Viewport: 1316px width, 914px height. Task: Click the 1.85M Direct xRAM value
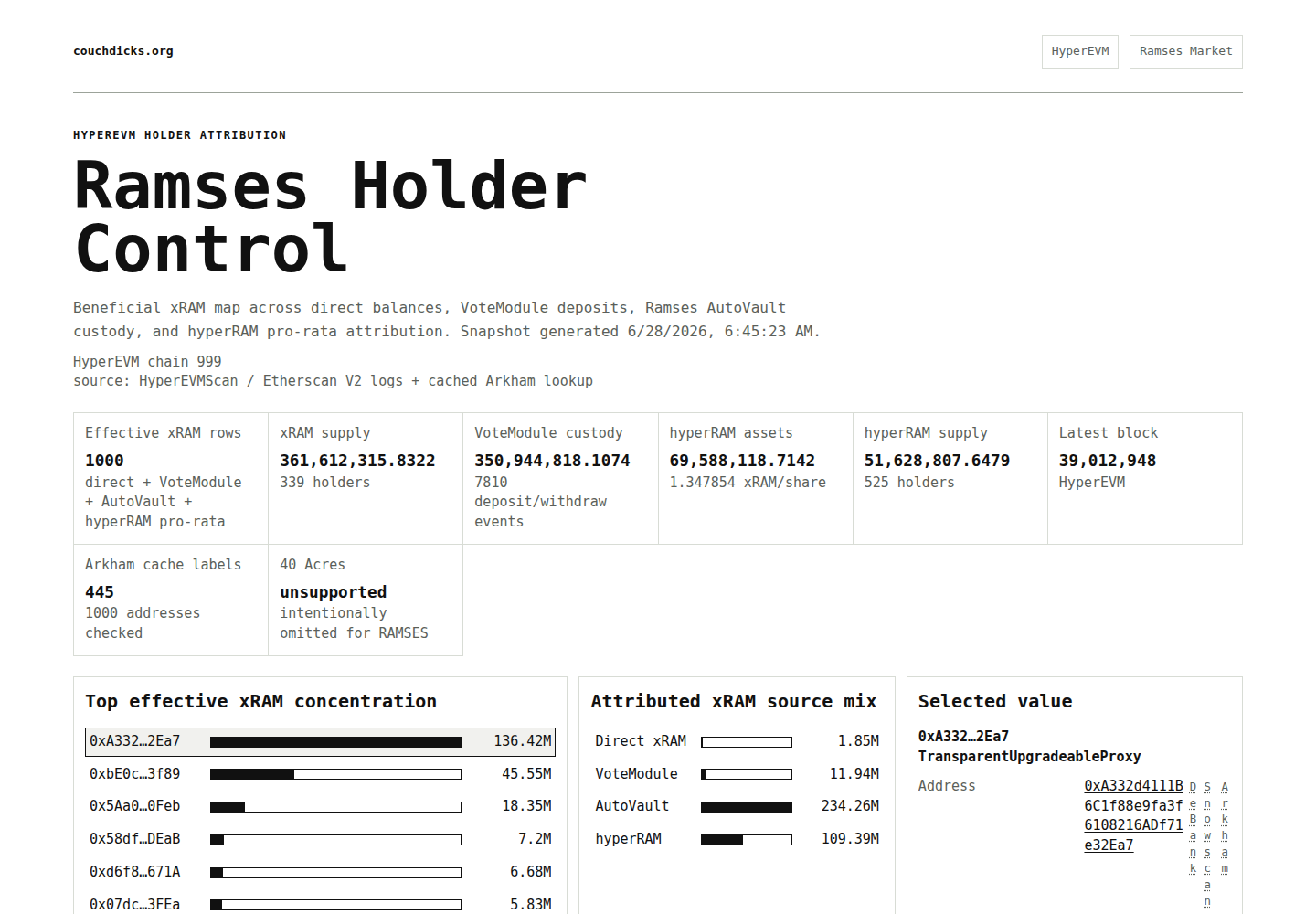tap(858, 741)
